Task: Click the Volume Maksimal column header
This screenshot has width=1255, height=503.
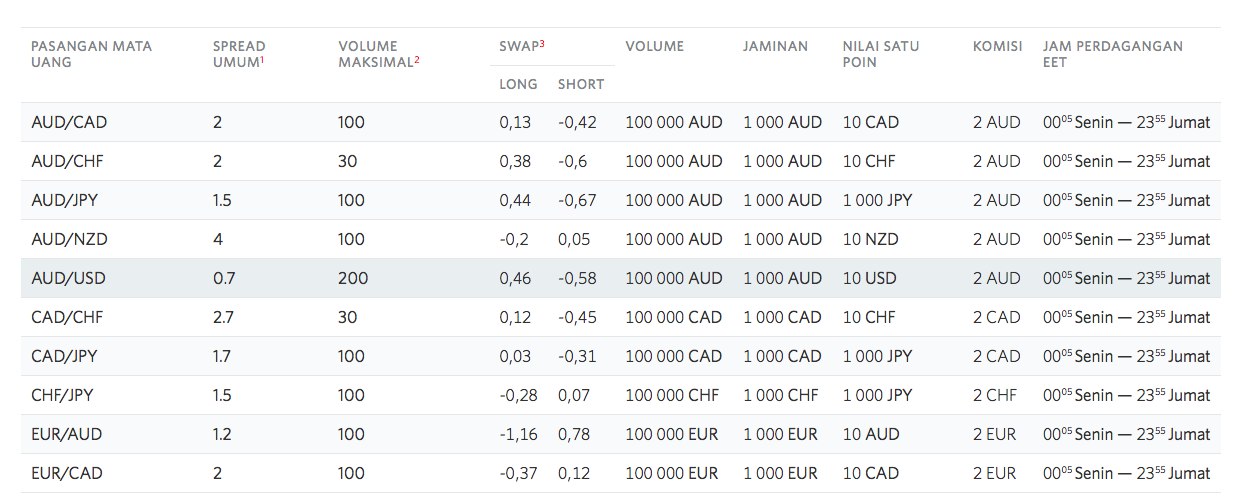Action: tap(379, 54)
